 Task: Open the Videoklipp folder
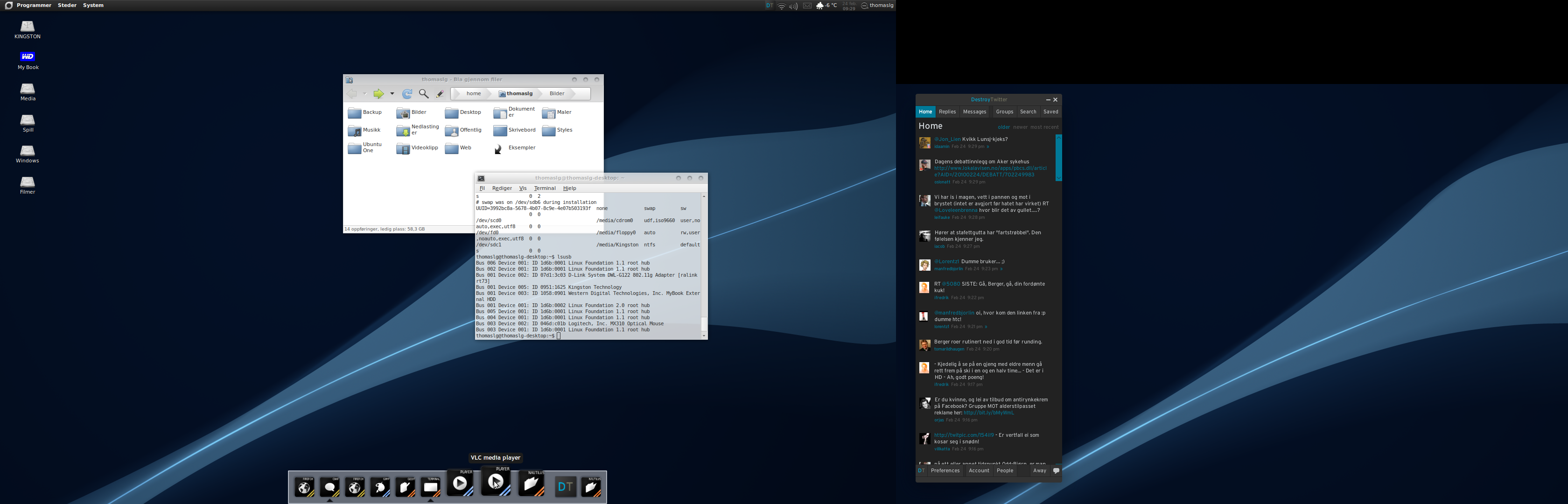pyautogui.click(x=417, y=148)
